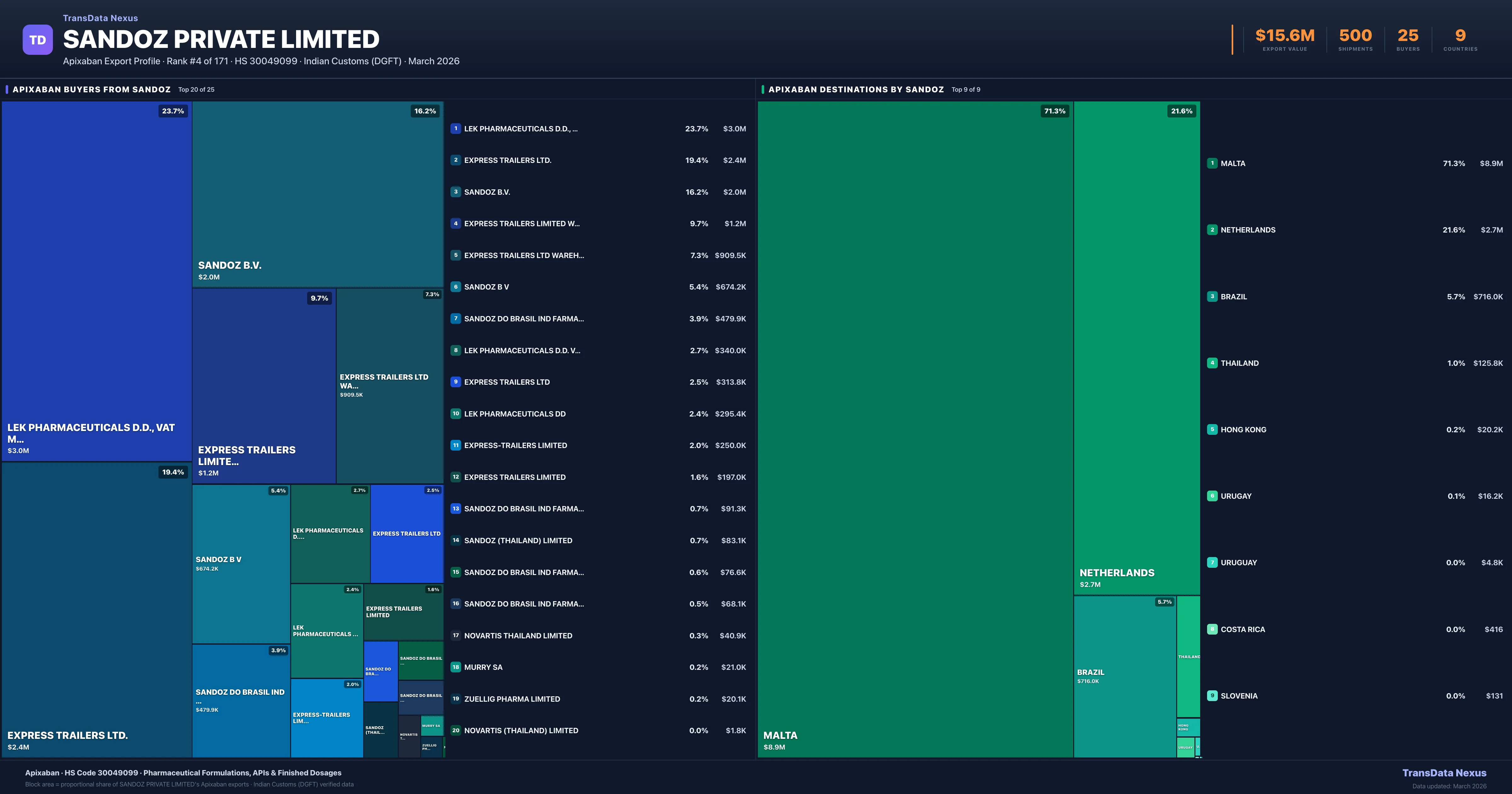Click rank badge 5 beside HONG KONG
This screenshot has height=794, width=1512.
tap(1212, 429)
